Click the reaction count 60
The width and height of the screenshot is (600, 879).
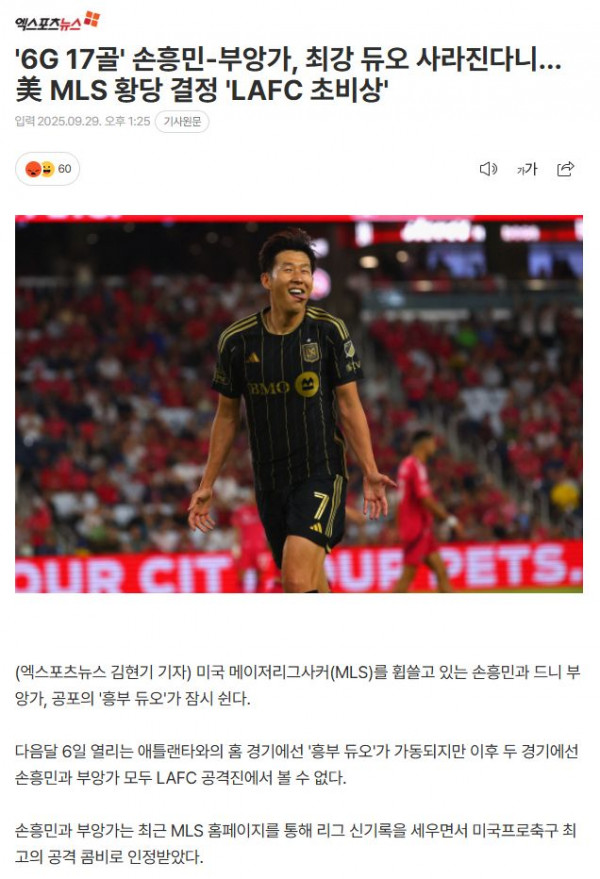click(x=64, y=169)
